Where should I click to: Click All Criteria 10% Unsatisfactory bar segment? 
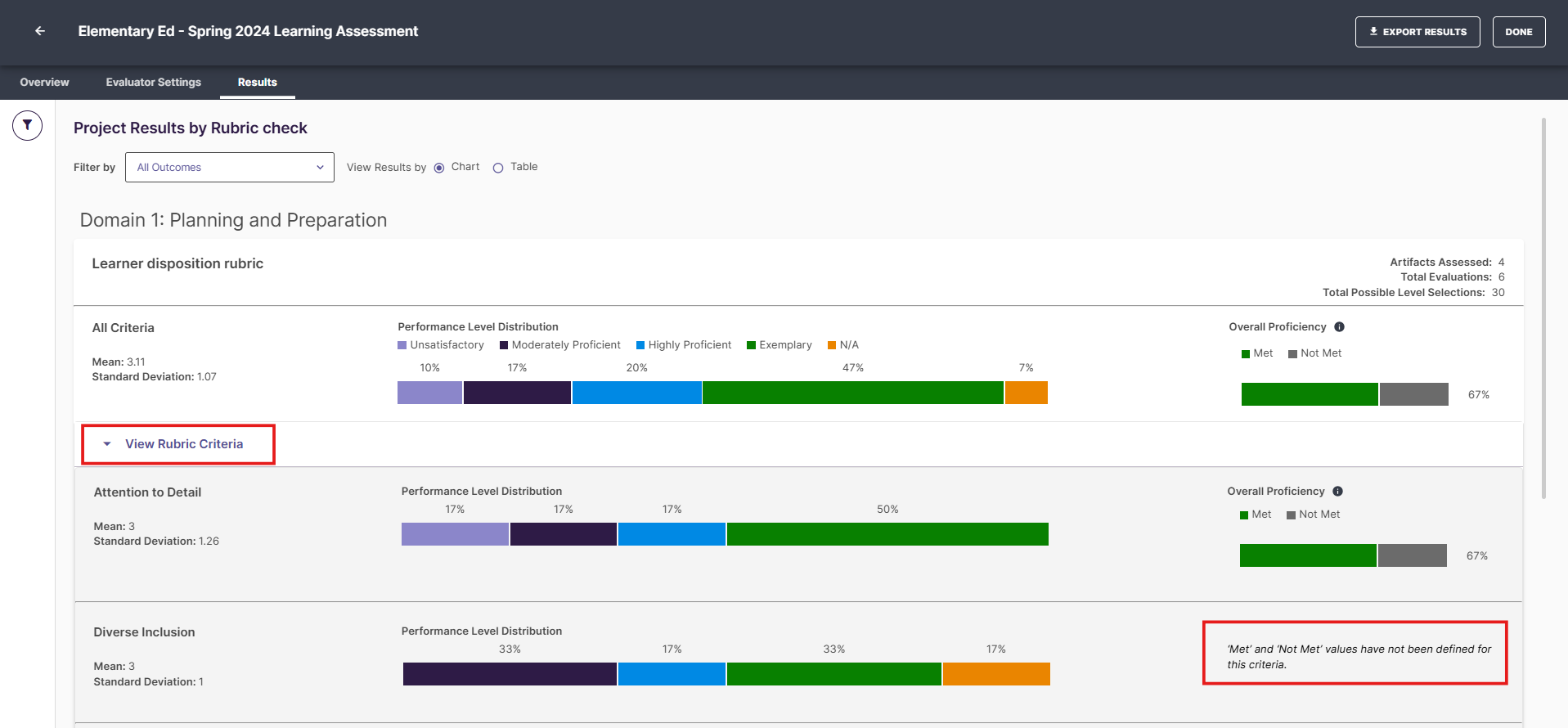429,393
